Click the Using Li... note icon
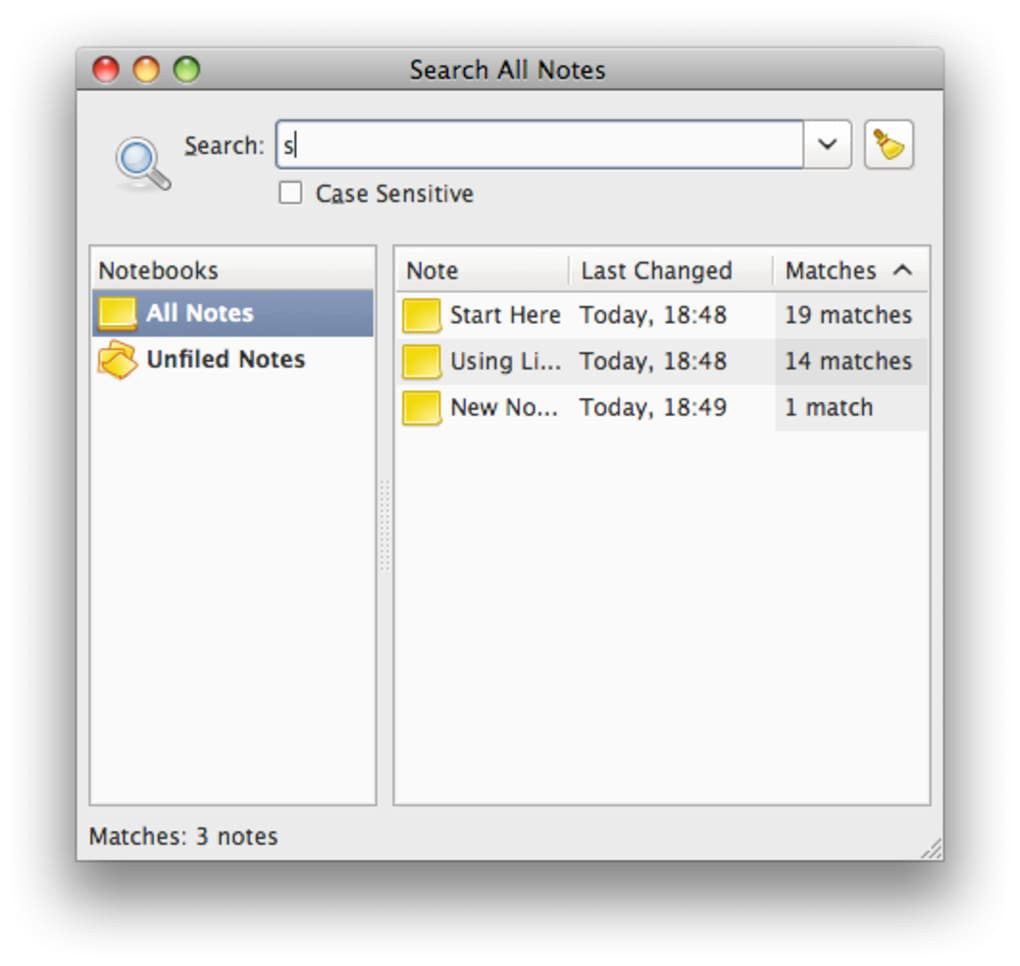1020x966 pixels. (x=422, y=362)
